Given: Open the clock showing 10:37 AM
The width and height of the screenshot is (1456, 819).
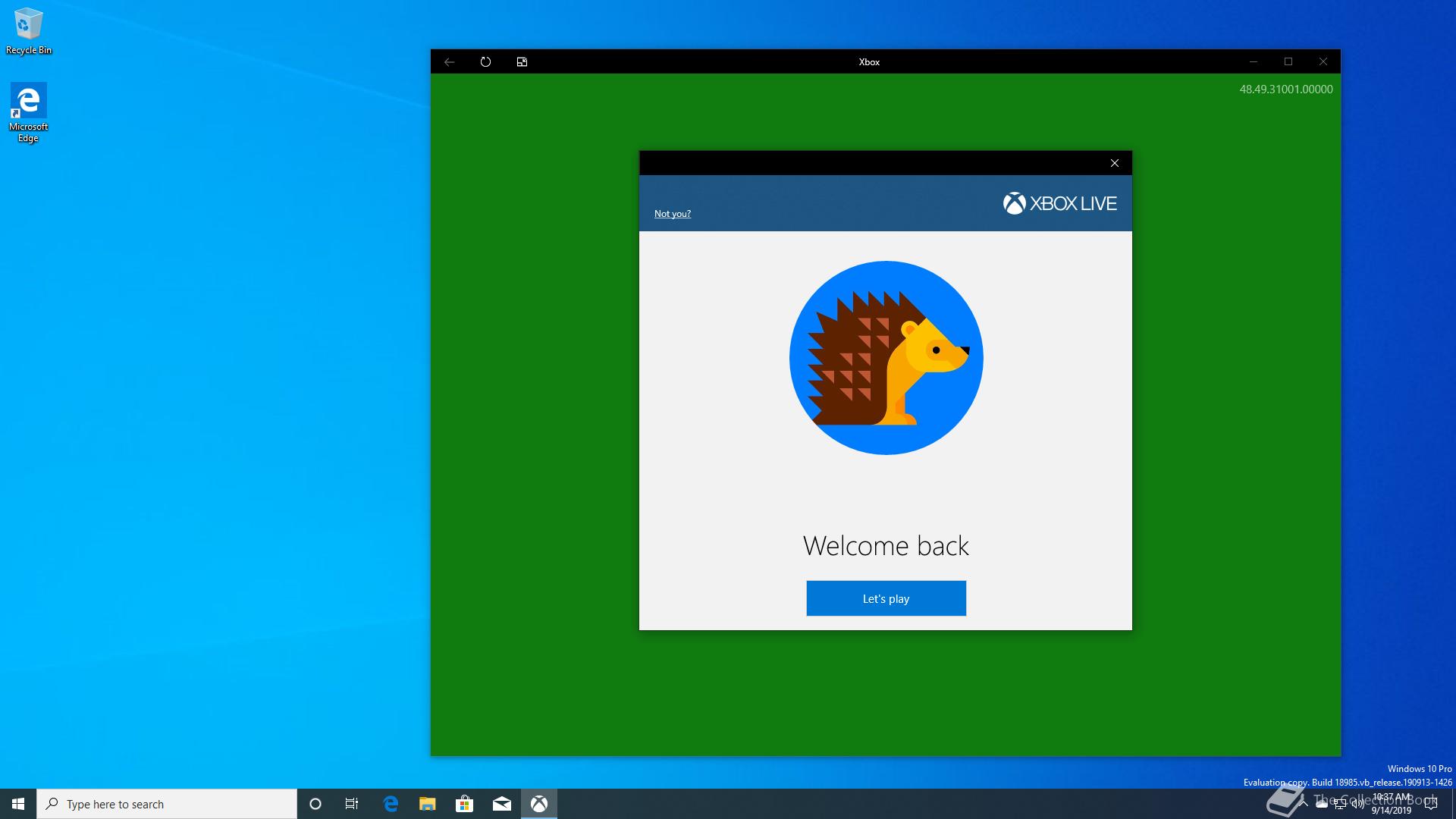Looking at the screenshot, I should pyautogui.click(x=1392, y=804).
